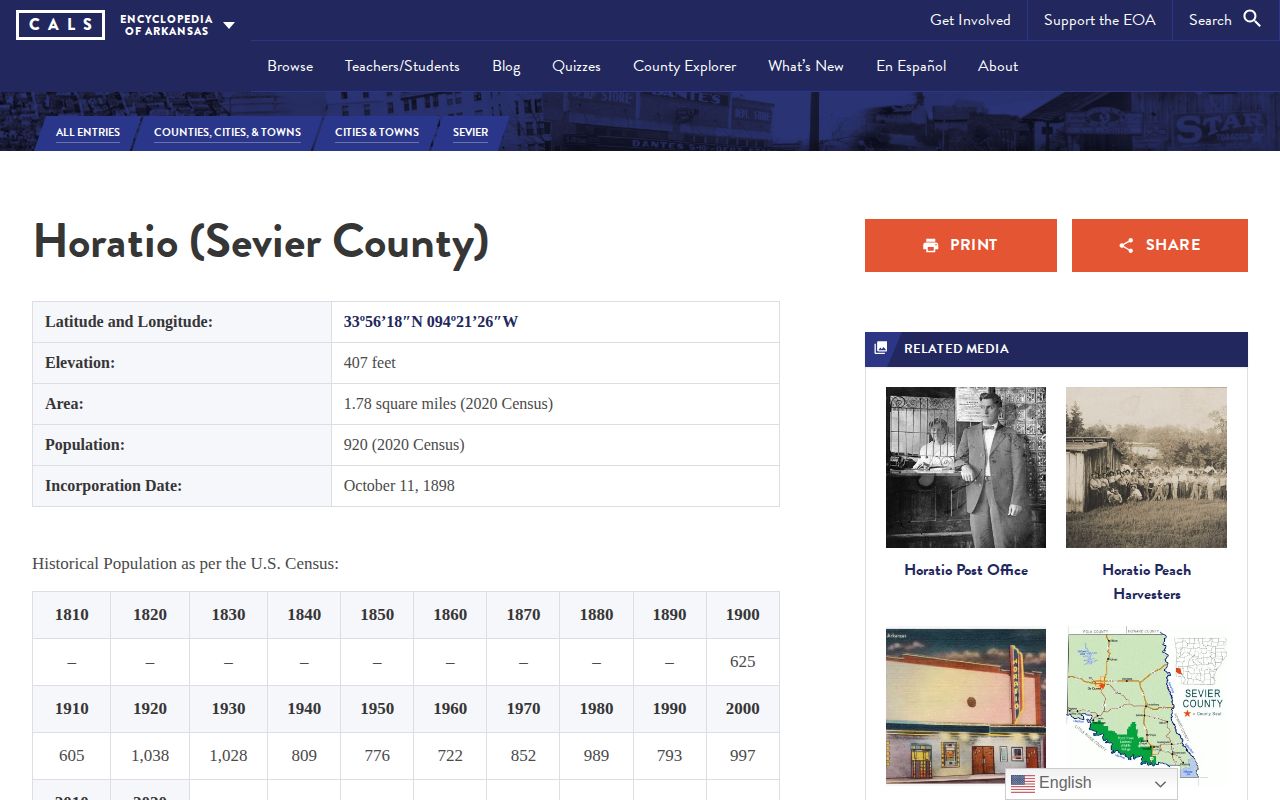Switch to En Español
Image resolution: width=1280 pixels, height=800 pixels.
click(911, 66)
